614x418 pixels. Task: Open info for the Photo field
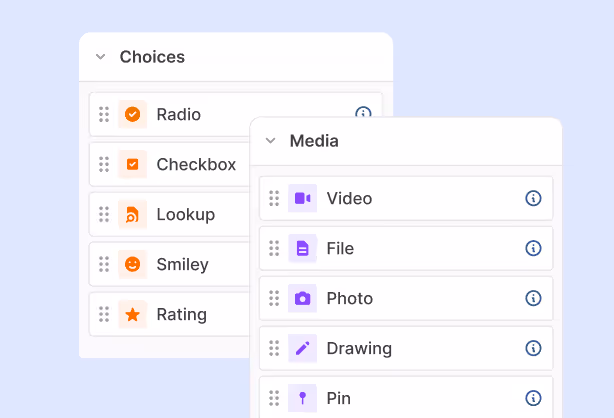pos(533,298)
